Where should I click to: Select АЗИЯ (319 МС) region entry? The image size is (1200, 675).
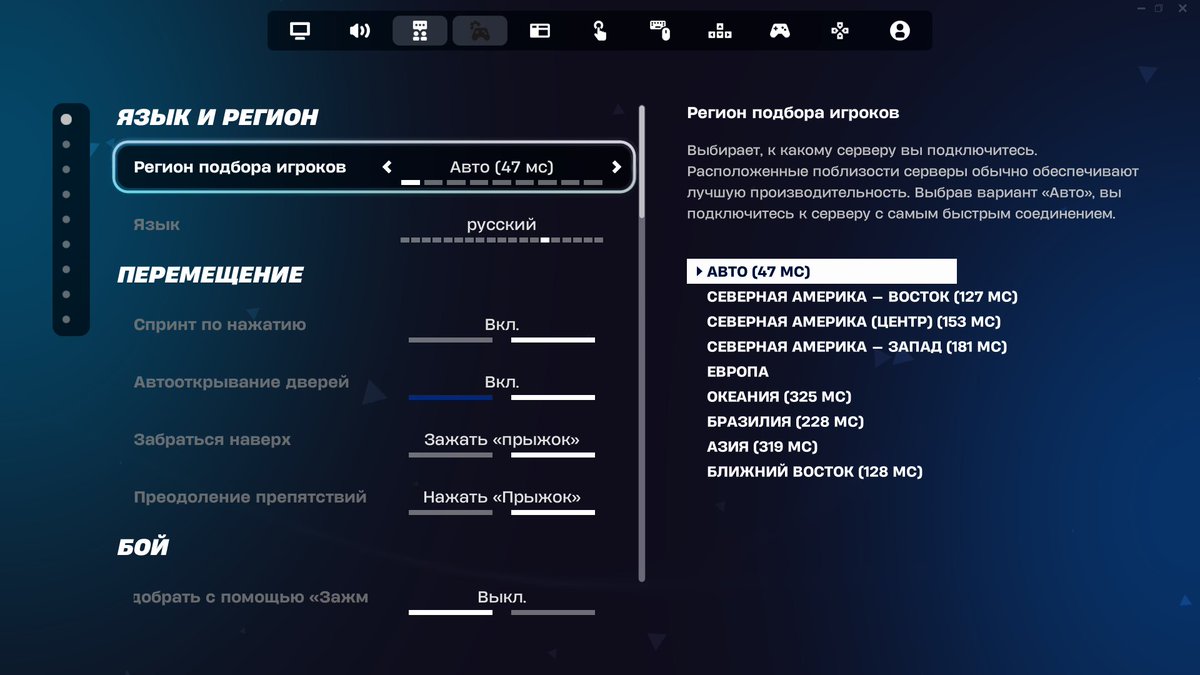tap(762, 447)
